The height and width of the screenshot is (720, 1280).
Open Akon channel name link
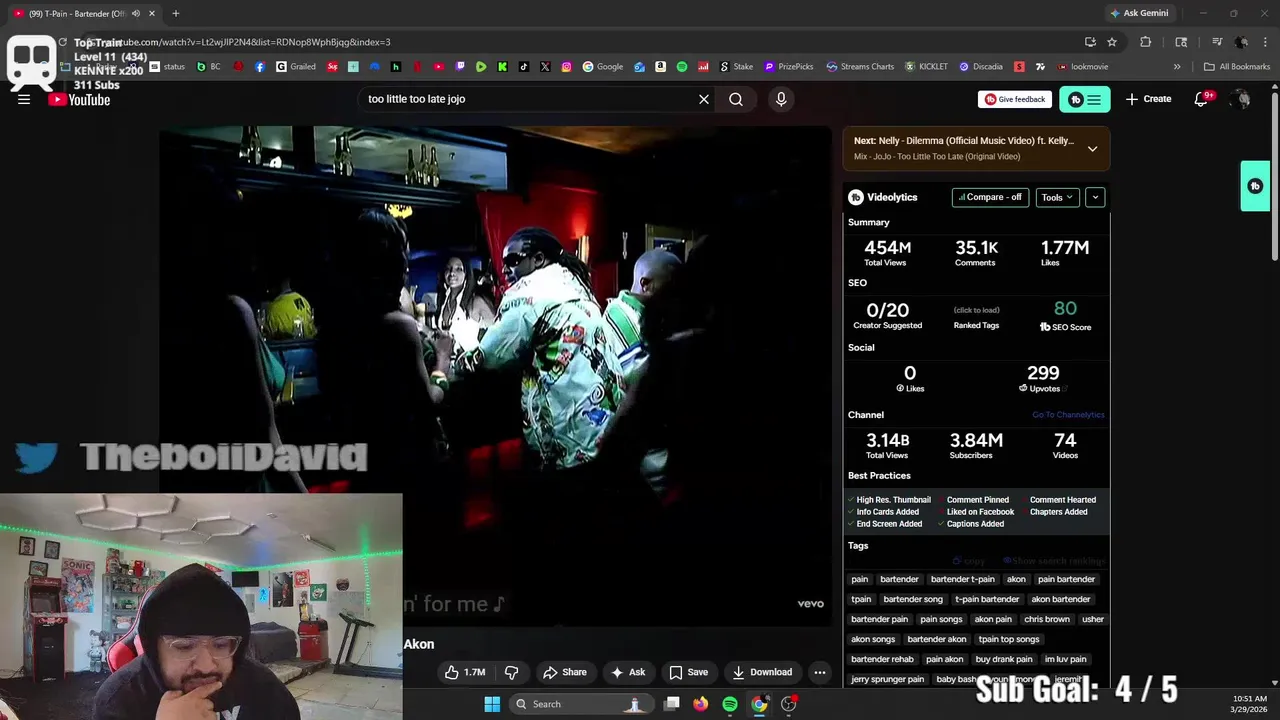(x=419, y=644)
